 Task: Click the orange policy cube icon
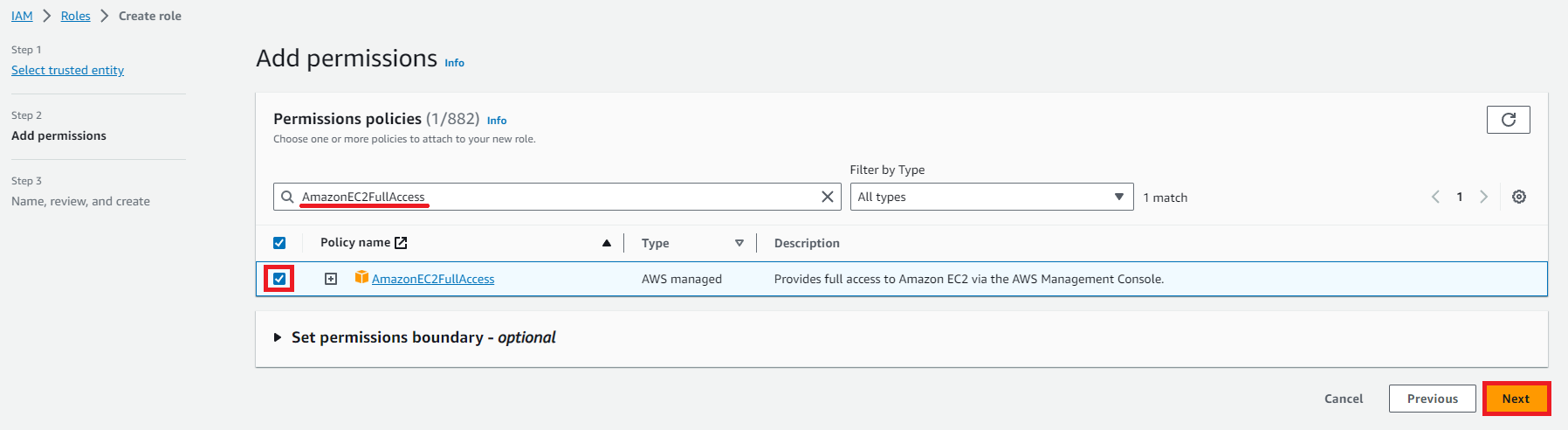click(361, 277)
